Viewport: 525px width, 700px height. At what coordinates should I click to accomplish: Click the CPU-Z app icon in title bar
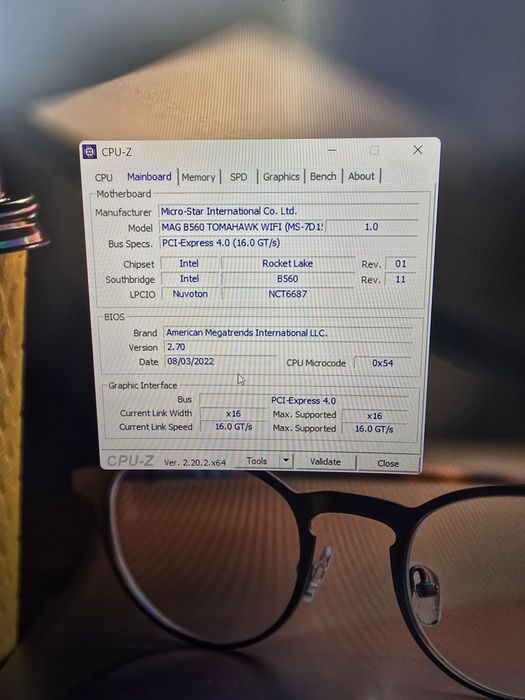coord(89,152)
